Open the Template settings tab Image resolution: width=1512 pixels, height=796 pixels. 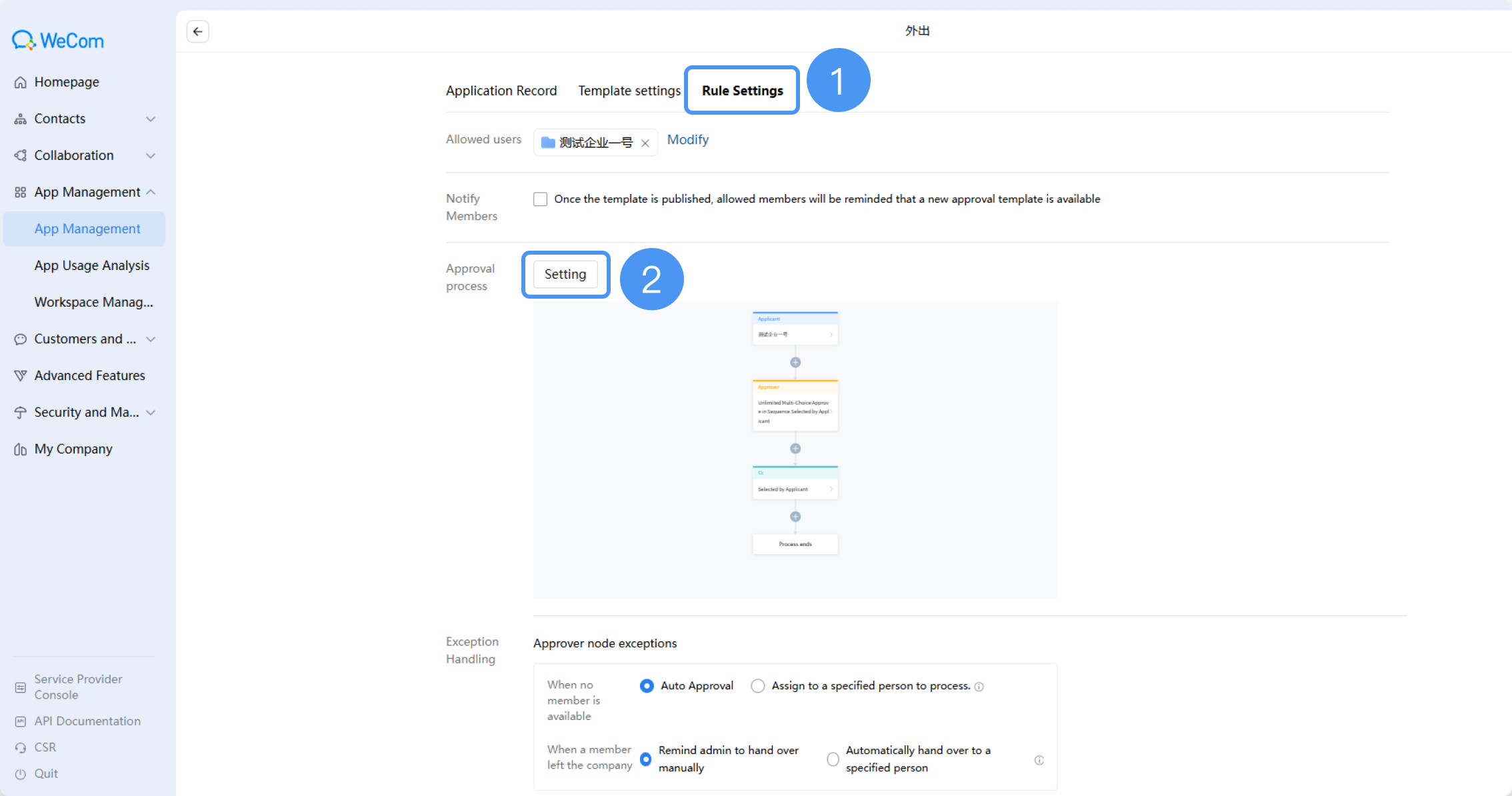629,91
